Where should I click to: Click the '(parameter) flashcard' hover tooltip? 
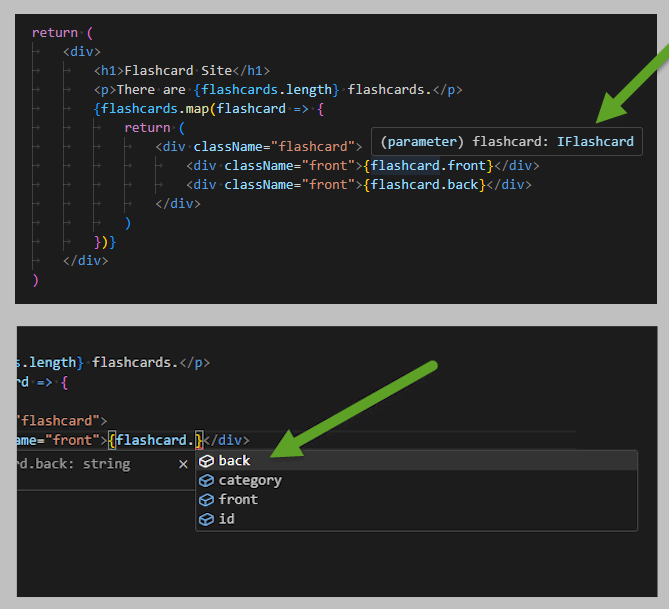coord(507,142)
